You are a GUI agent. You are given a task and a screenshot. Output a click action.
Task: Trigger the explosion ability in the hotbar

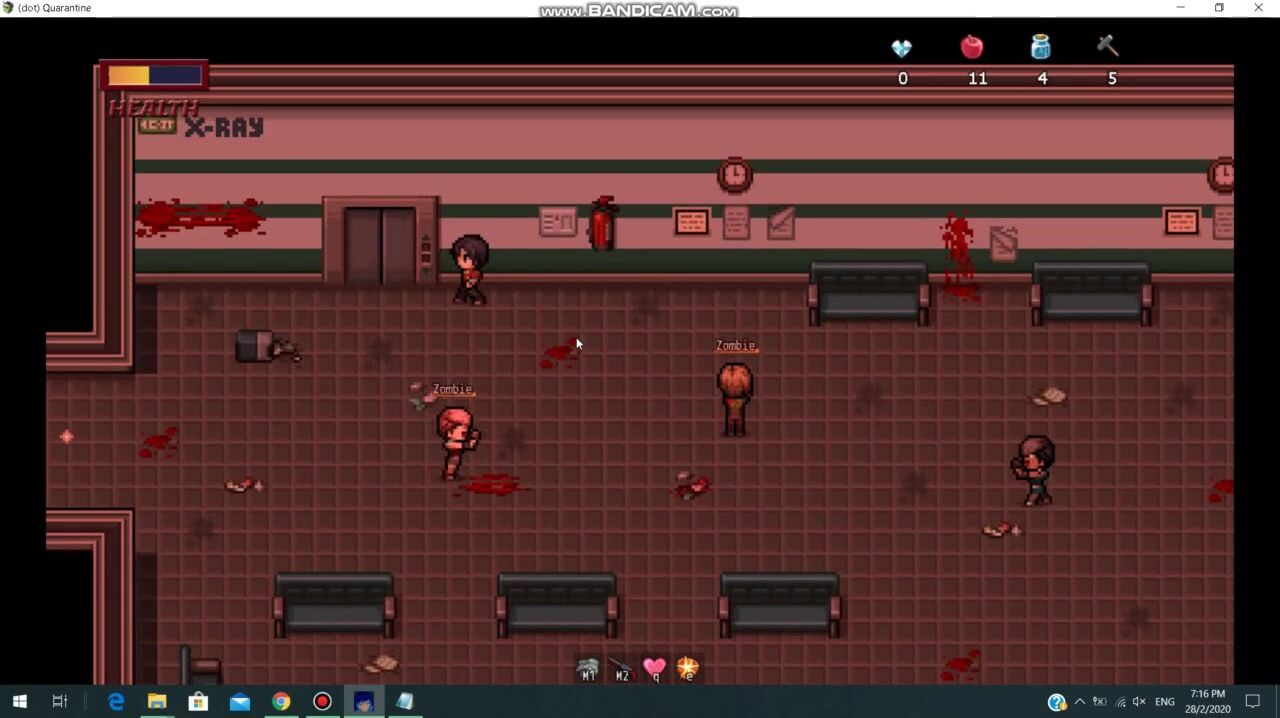(687, 668)
